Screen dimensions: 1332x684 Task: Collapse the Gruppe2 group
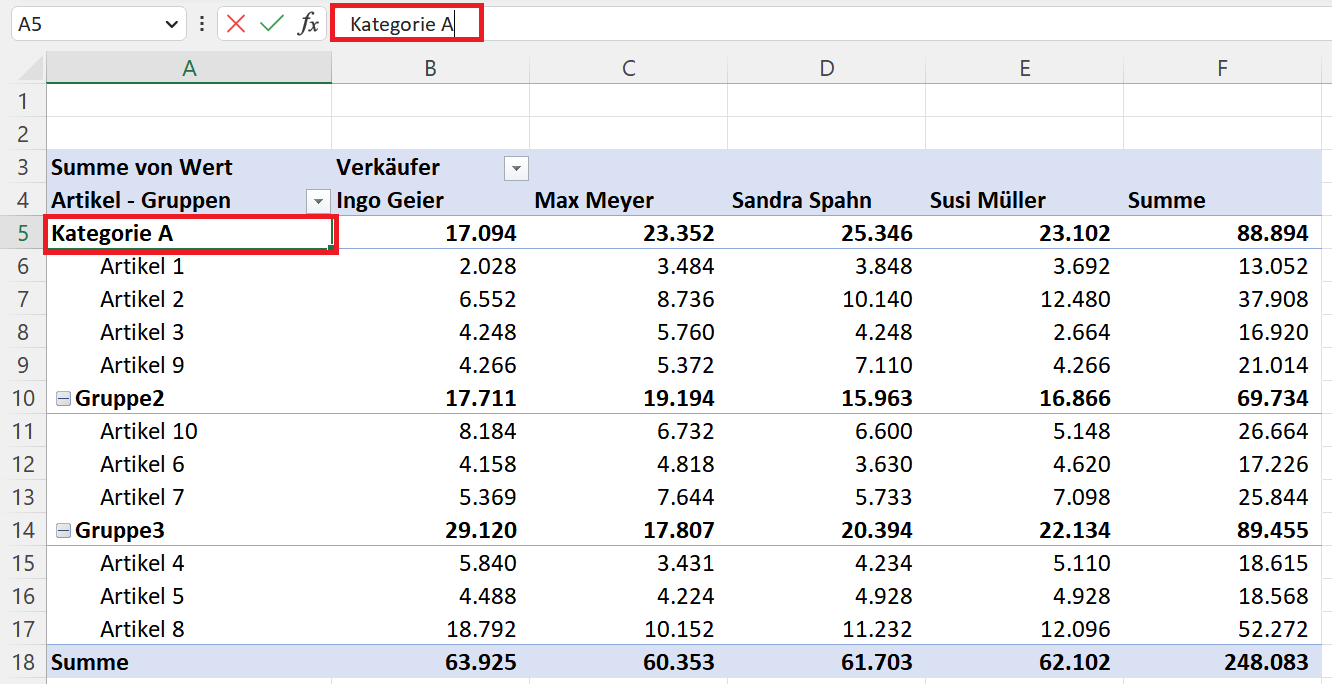63,399
